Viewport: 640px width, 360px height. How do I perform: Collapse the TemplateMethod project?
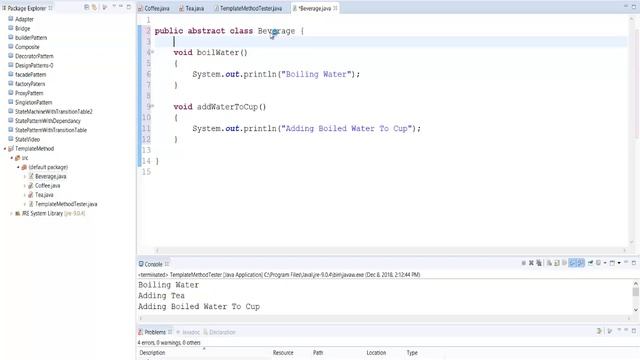[x=5, y=149]
